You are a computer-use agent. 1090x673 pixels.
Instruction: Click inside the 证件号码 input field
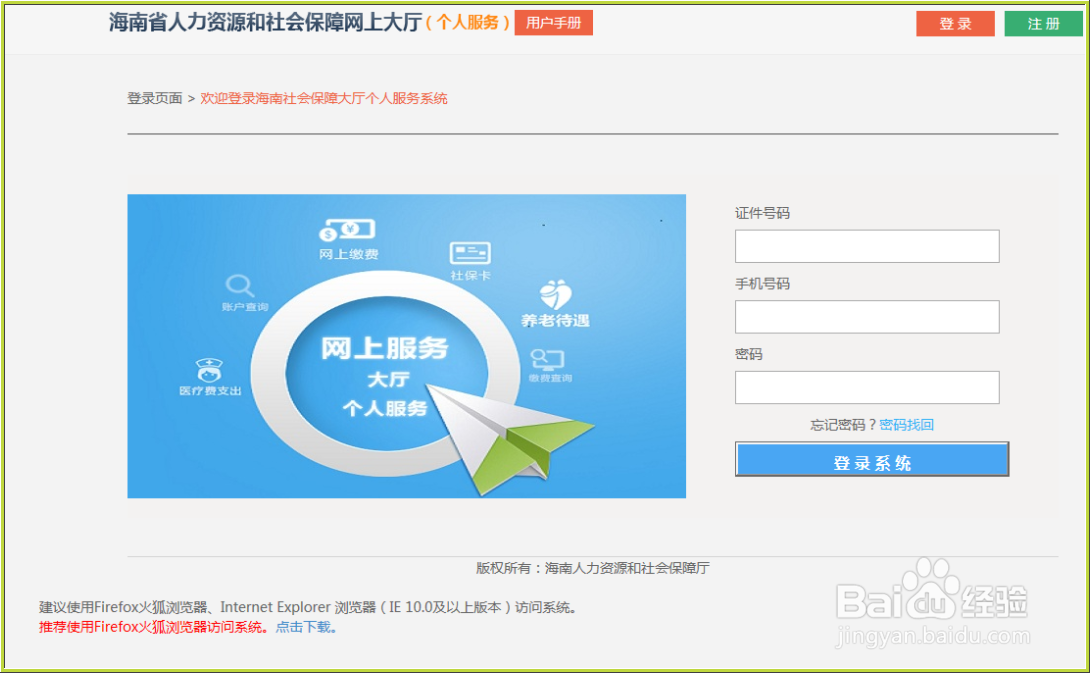tap(866, 246)
